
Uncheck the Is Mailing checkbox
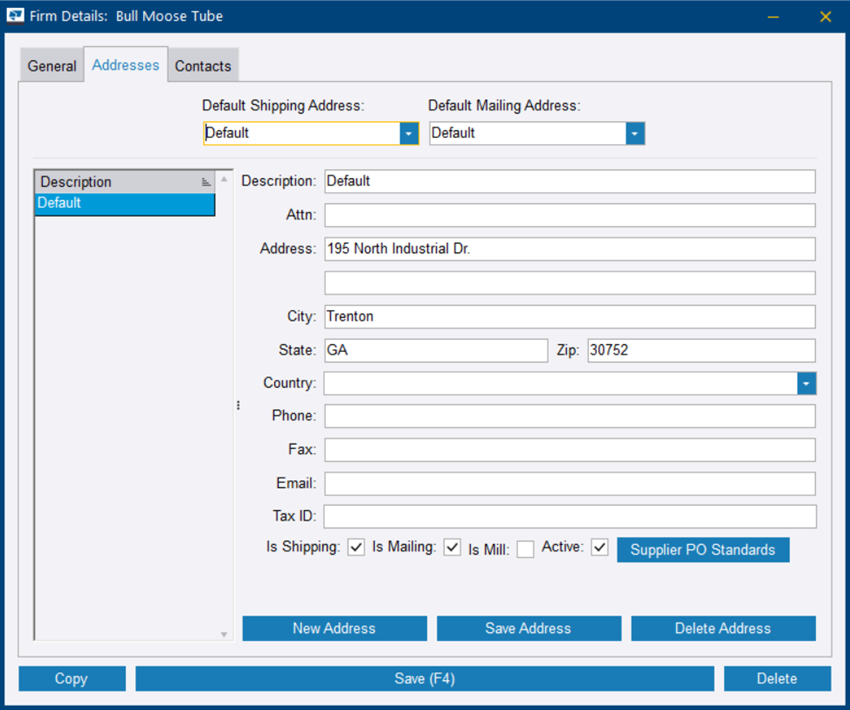pyautogui.click(x=452, y=548)
